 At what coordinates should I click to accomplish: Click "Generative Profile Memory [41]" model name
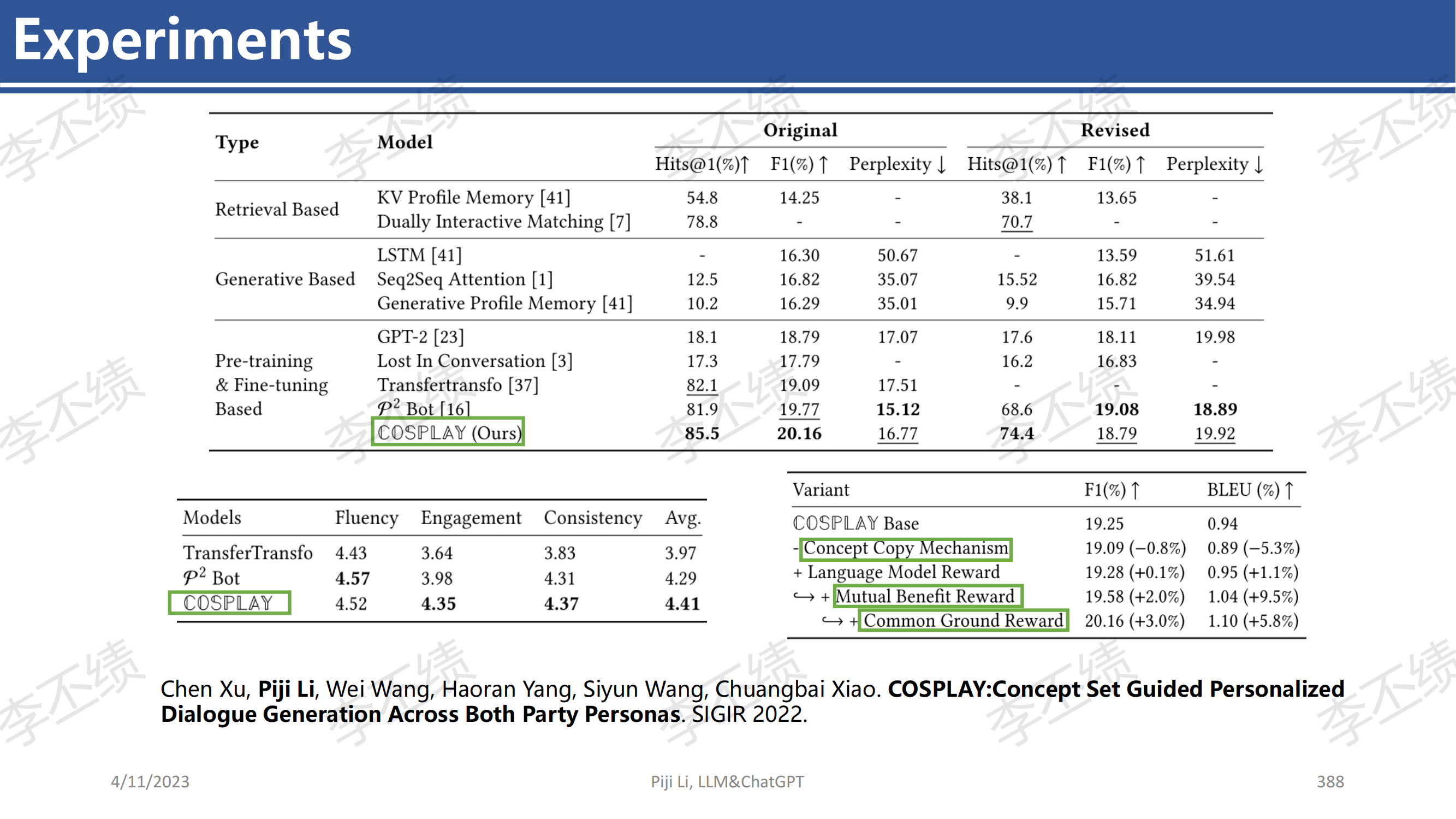[x=505, y=304]
